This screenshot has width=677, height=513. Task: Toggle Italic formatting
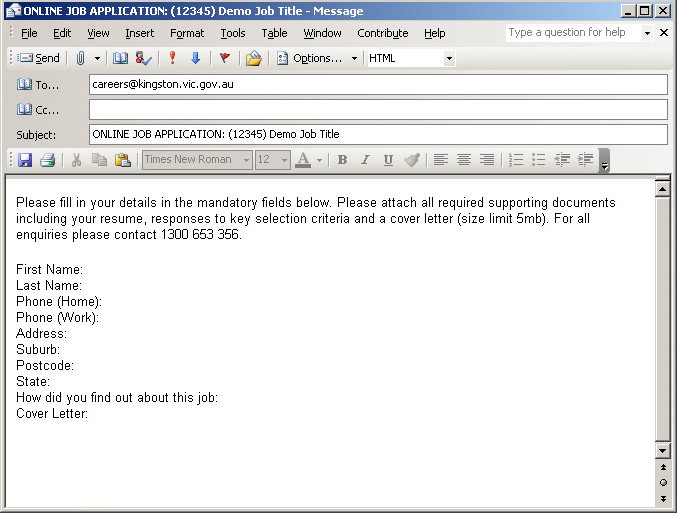click(x=365, y=160)
